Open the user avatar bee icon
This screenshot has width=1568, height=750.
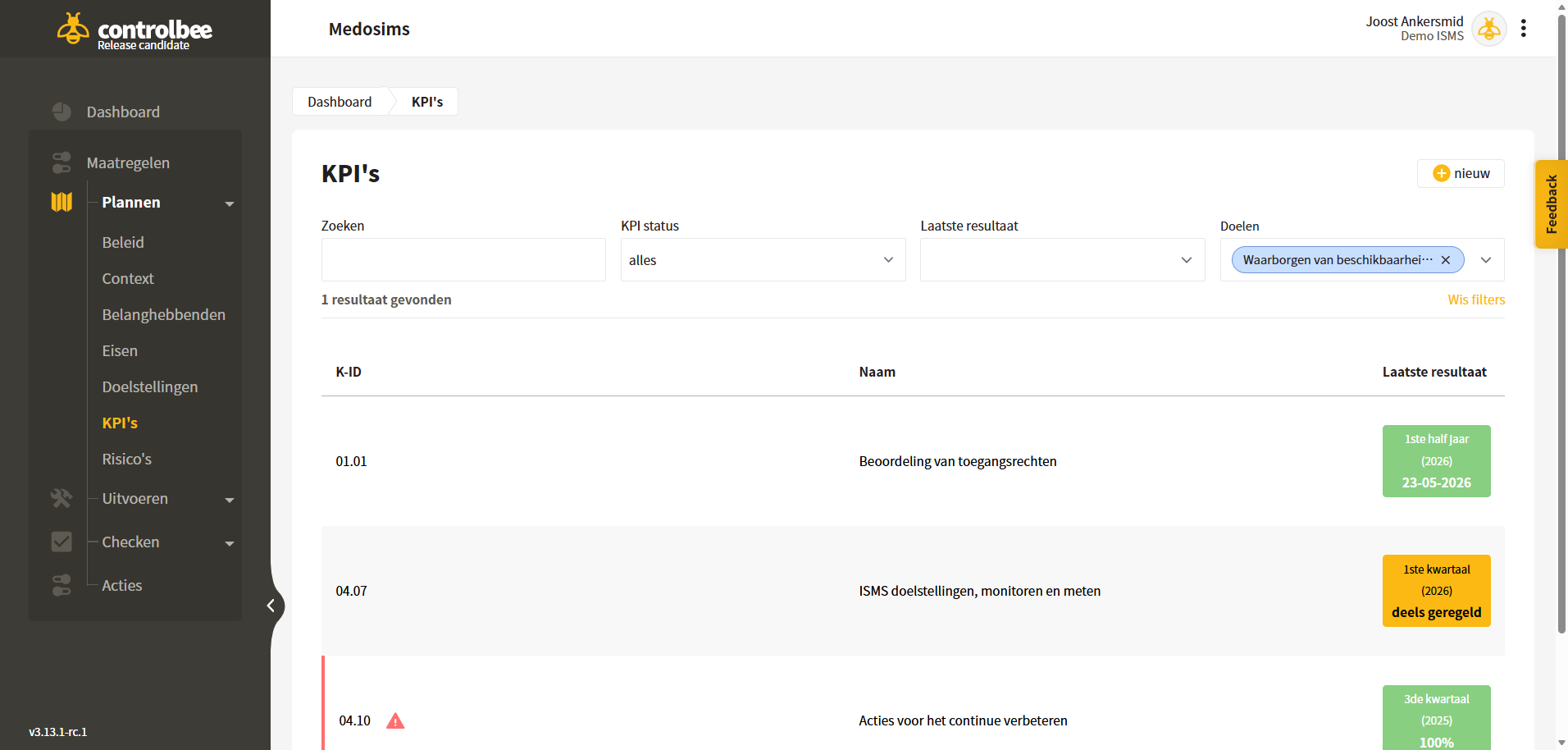[1489, 29]
